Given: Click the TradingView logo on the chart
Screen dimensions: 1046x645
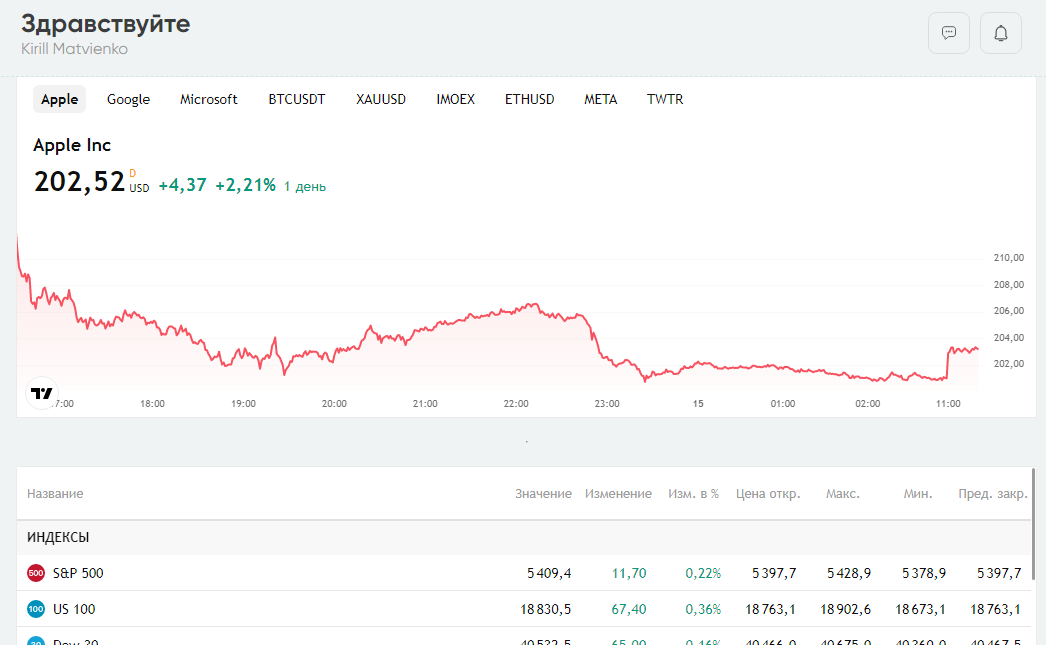Looking at the screenshot, I should pos(41,393).
